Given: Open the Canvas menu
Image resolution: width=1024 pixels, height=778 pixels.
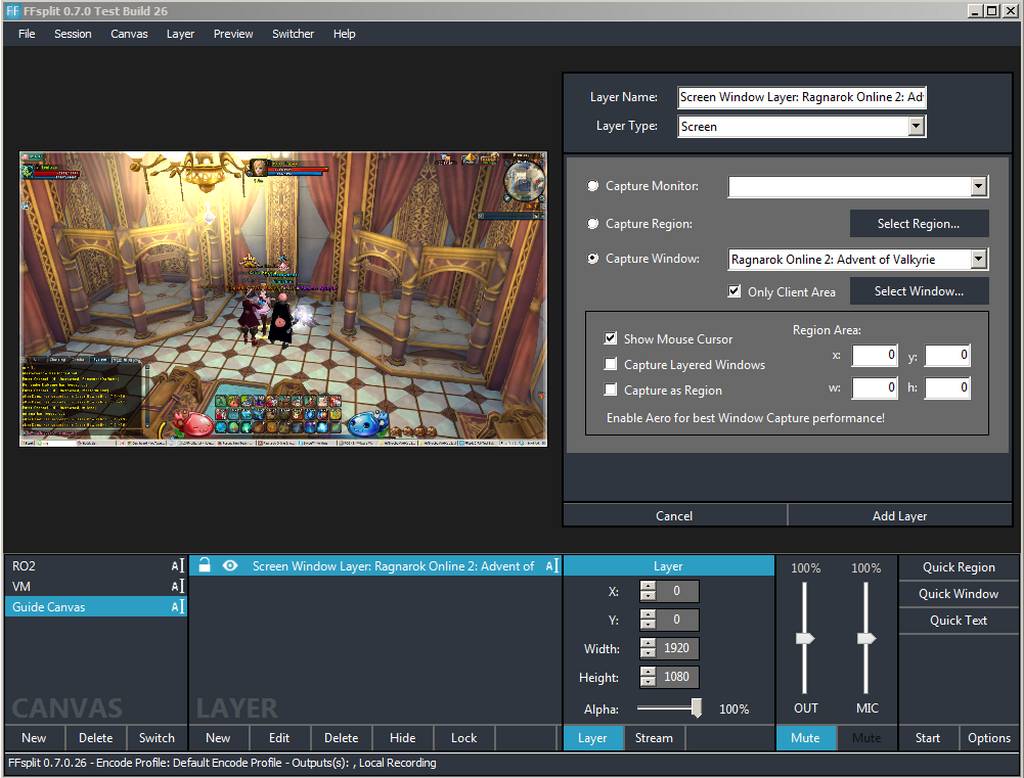Looking at the screenshot, I should (x=129, y=34).
